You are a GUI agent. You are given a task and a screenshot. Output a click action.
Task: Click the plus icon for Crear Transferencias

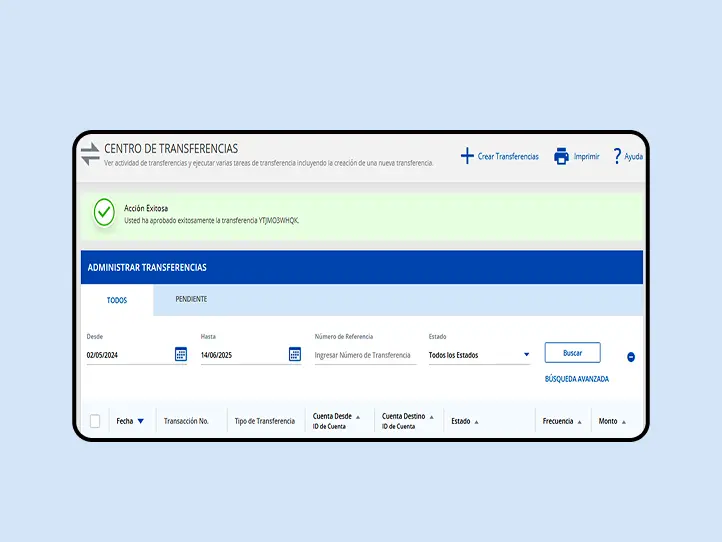[x=467, y=156]
